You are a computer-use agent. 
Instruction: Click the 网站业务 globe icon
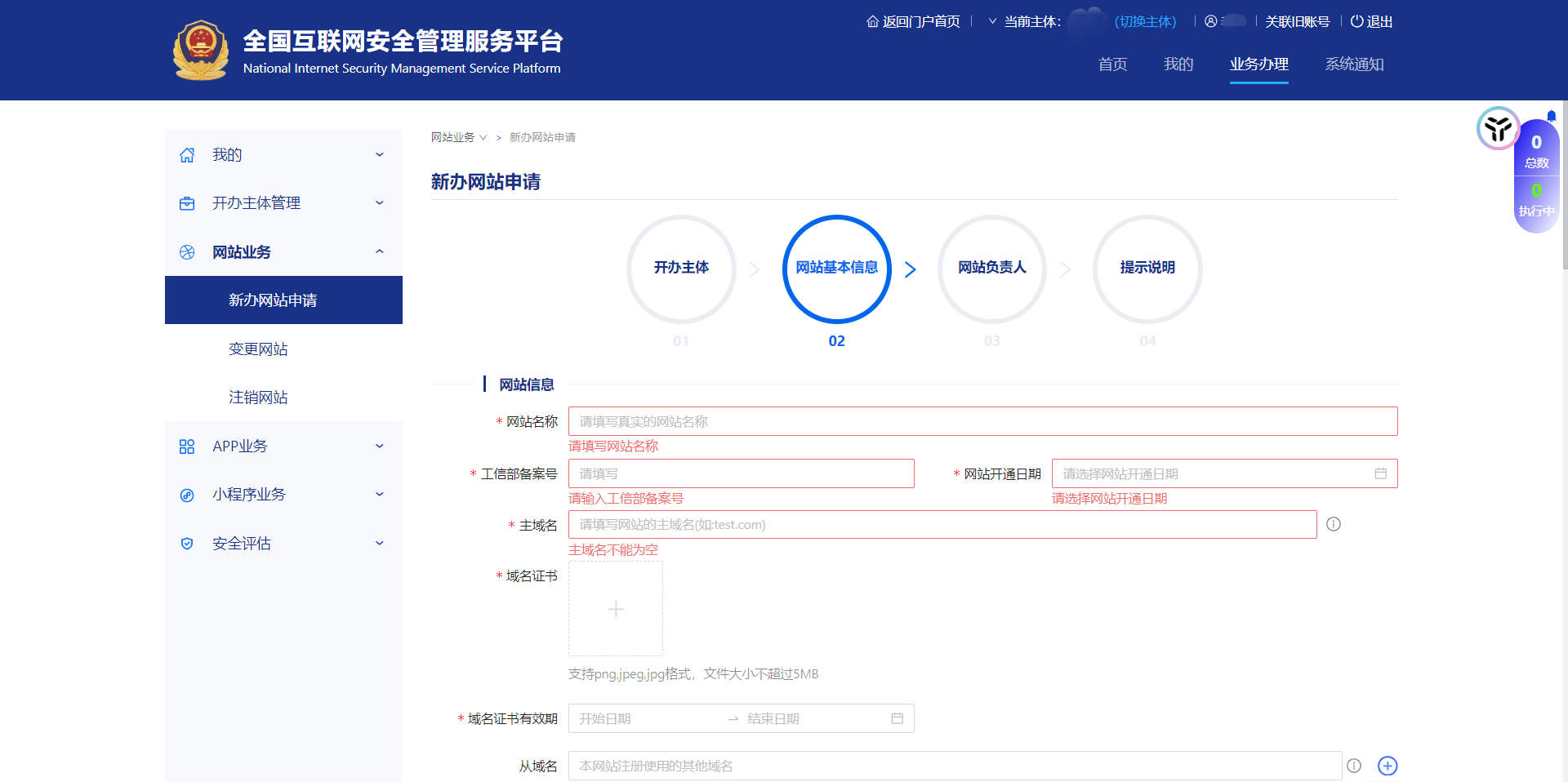(x=187, y=252)
